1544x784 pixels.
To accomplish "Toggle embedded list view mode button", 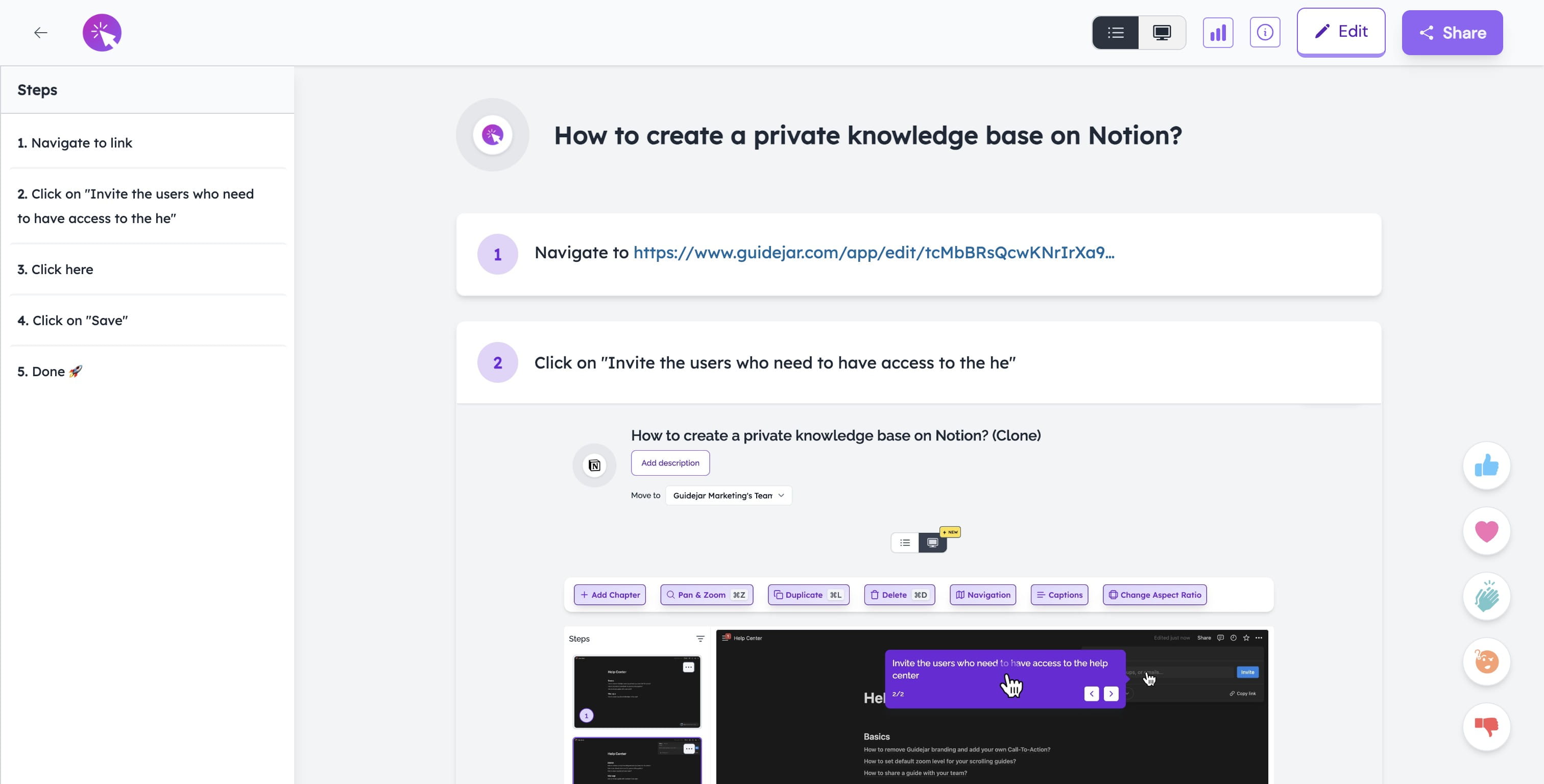I will pyautogui.click(x=904, y=543).
